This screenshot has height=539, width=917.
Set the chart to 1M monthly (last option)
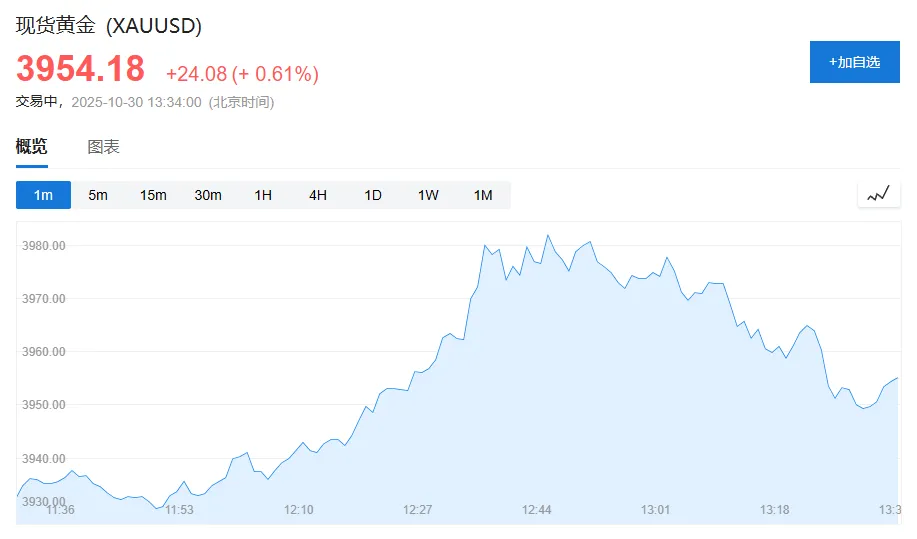[483, 195]
